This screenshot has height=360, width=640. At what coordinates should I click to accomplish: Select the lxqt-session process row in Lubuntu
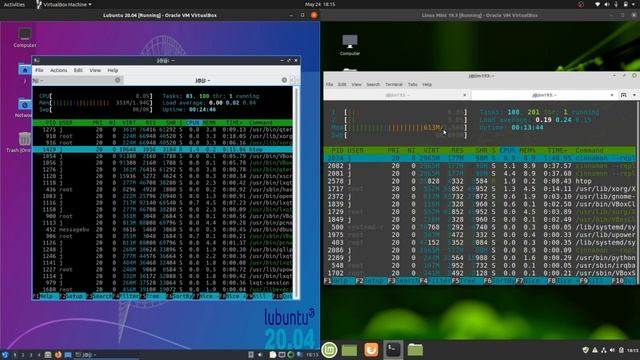(x=162, y=282)
